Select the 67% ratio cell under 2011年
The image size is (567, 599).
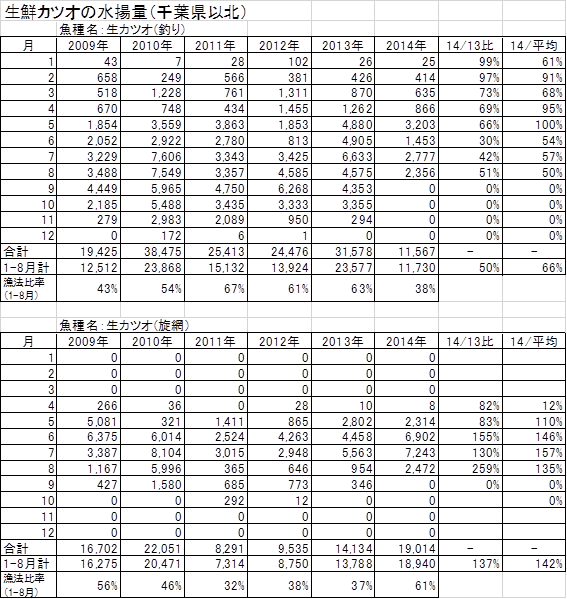pos(234,289)
